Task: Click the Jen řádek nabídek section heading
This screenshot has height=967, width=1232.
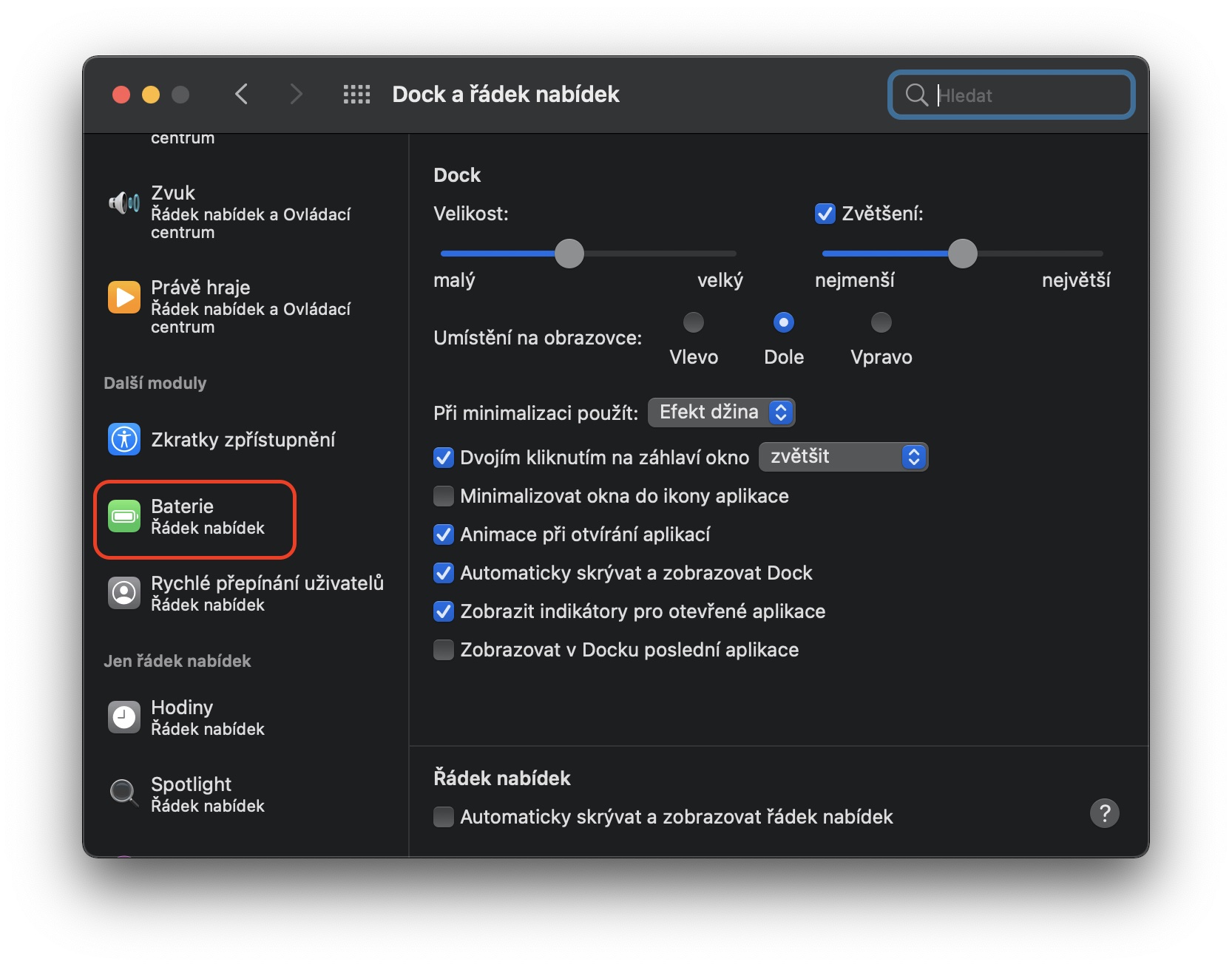Action: tap(177, 661)
